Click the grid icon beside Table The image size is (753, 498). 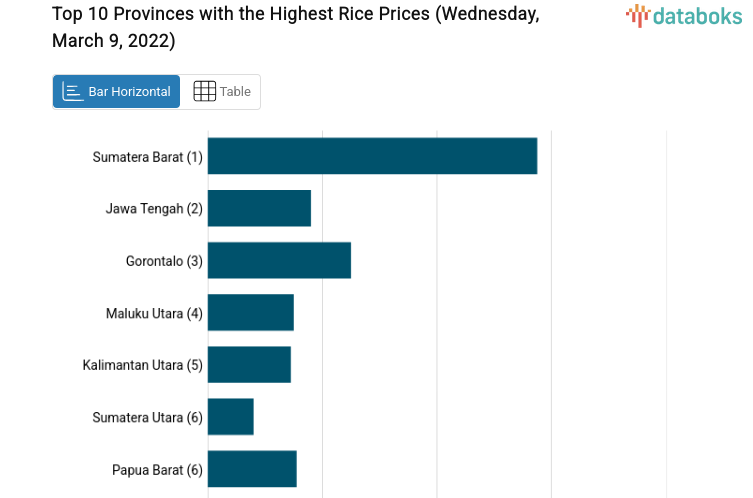pyautogui.click(x=204, y=91)
